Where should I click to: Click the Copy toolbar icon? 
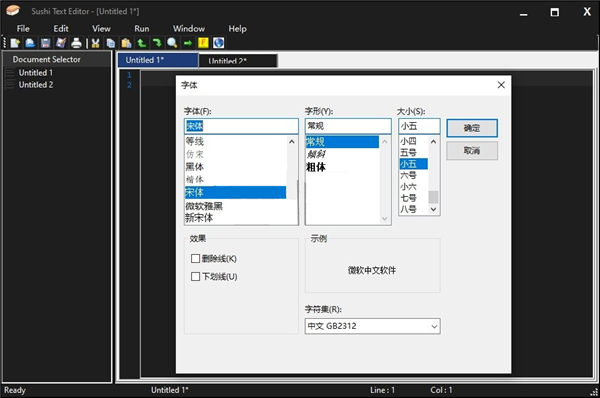(111, 43)
